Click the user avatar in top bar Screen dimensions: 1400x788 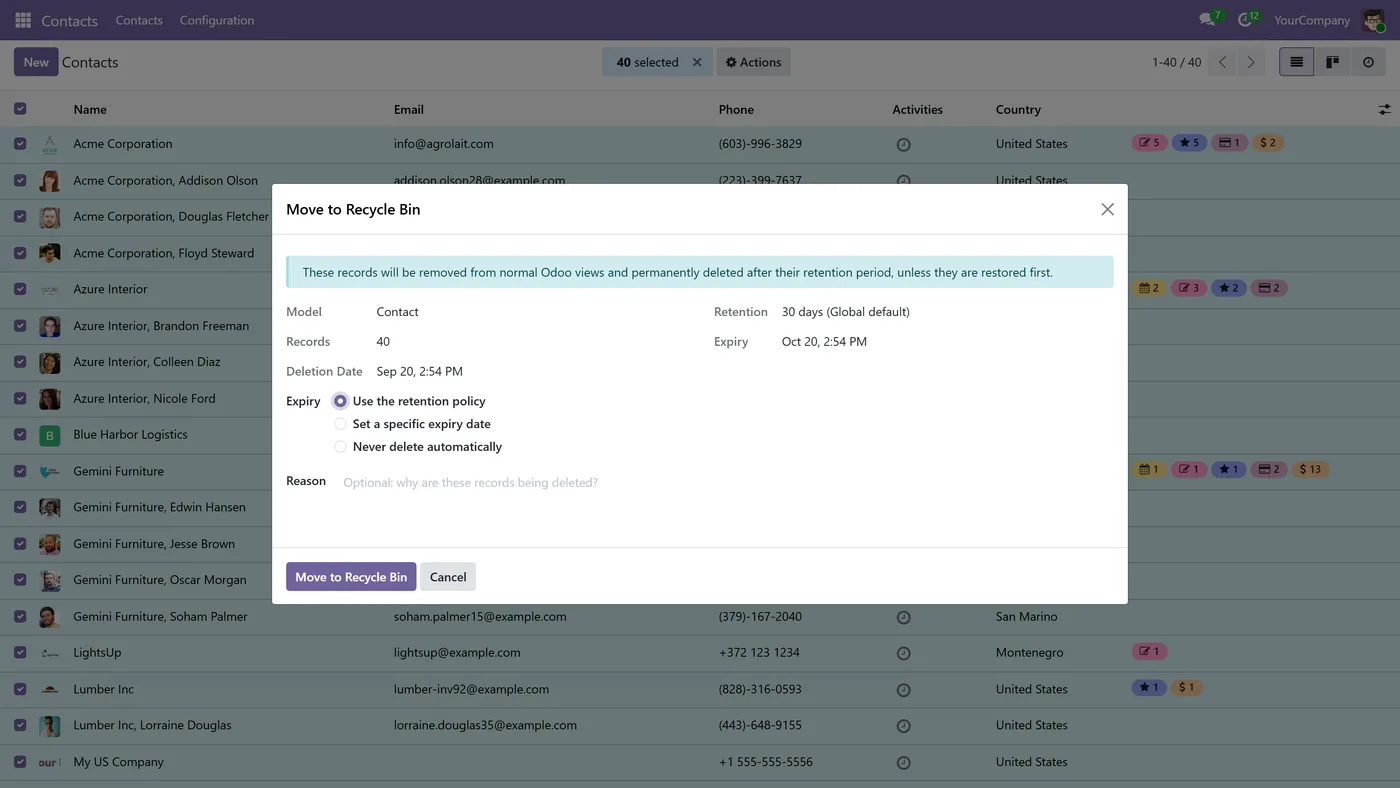coord(1373,20)
